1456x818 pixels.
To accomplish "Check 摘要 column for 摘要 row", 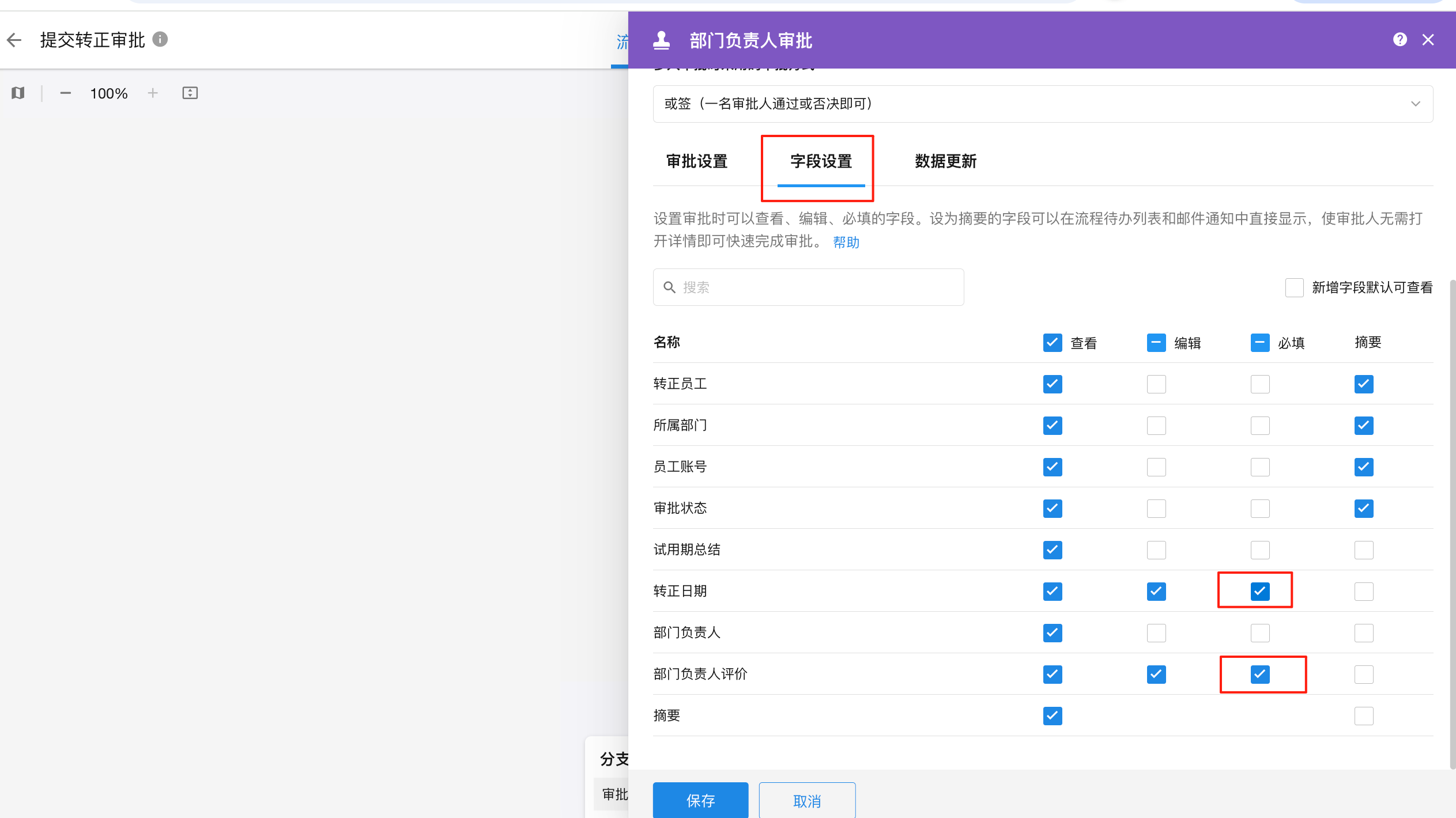I will point(1364,716).
